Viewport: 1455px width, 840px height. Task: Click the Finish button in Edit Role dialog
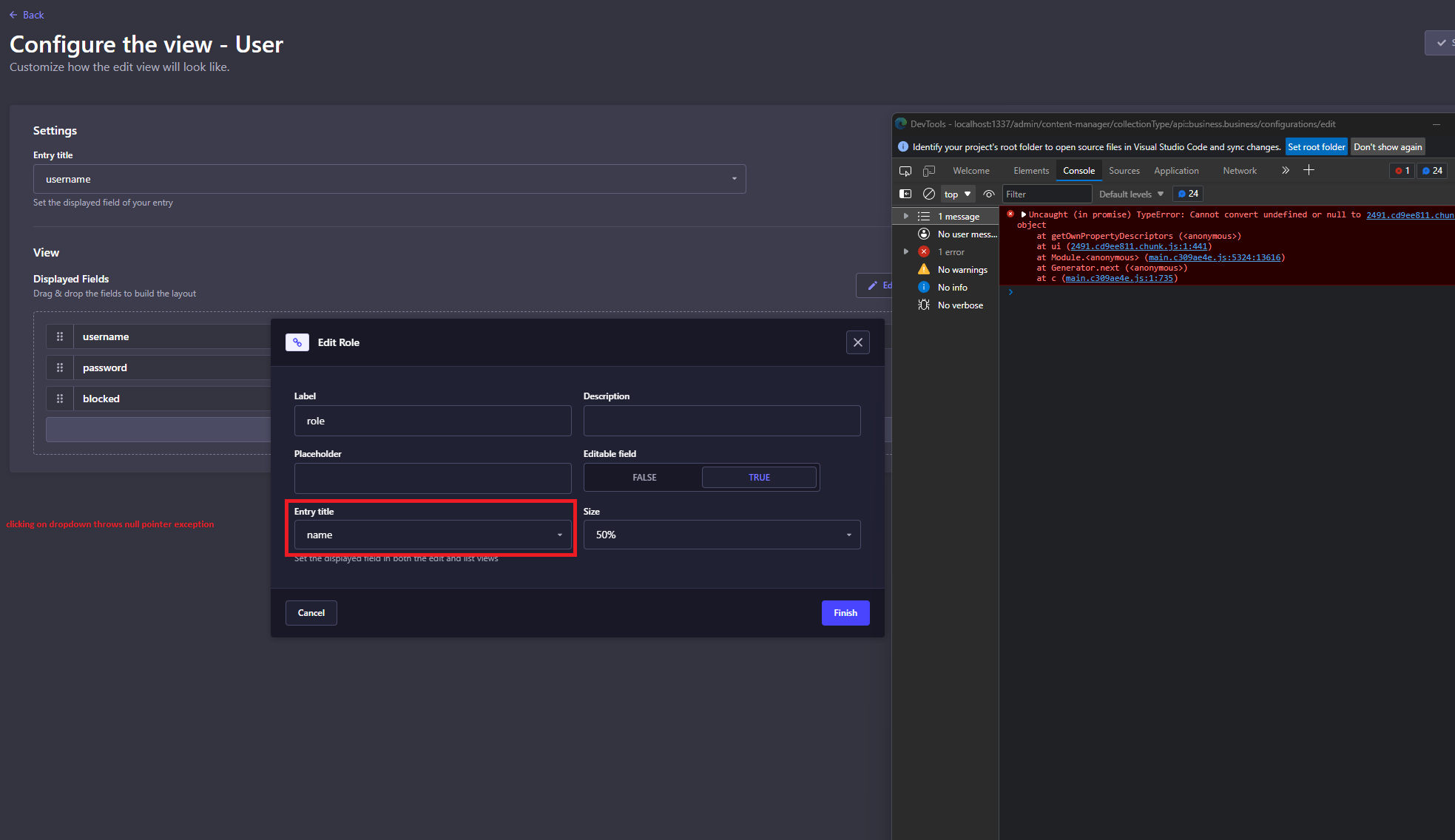845,612
